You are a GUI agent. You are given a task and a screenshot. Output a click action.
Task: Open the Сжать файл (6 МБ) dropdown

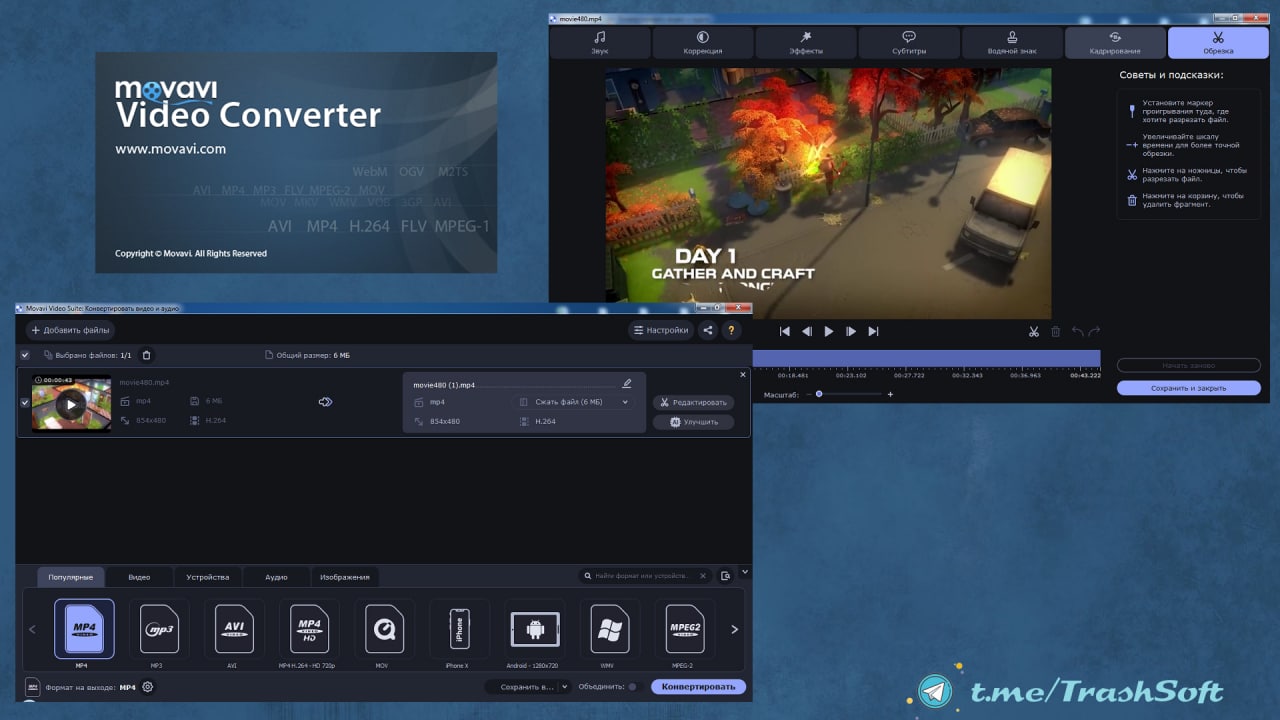coord(573,402)
